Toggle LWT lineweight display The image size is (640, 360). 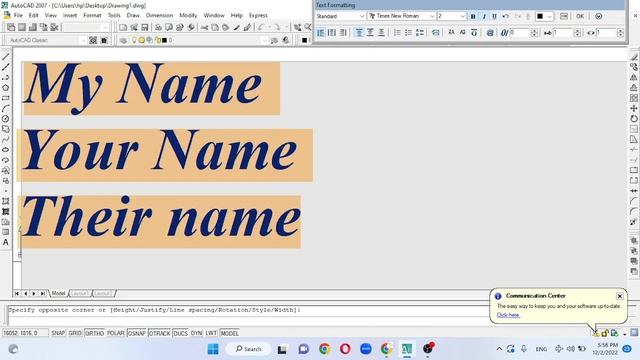[x=211, y=333]
